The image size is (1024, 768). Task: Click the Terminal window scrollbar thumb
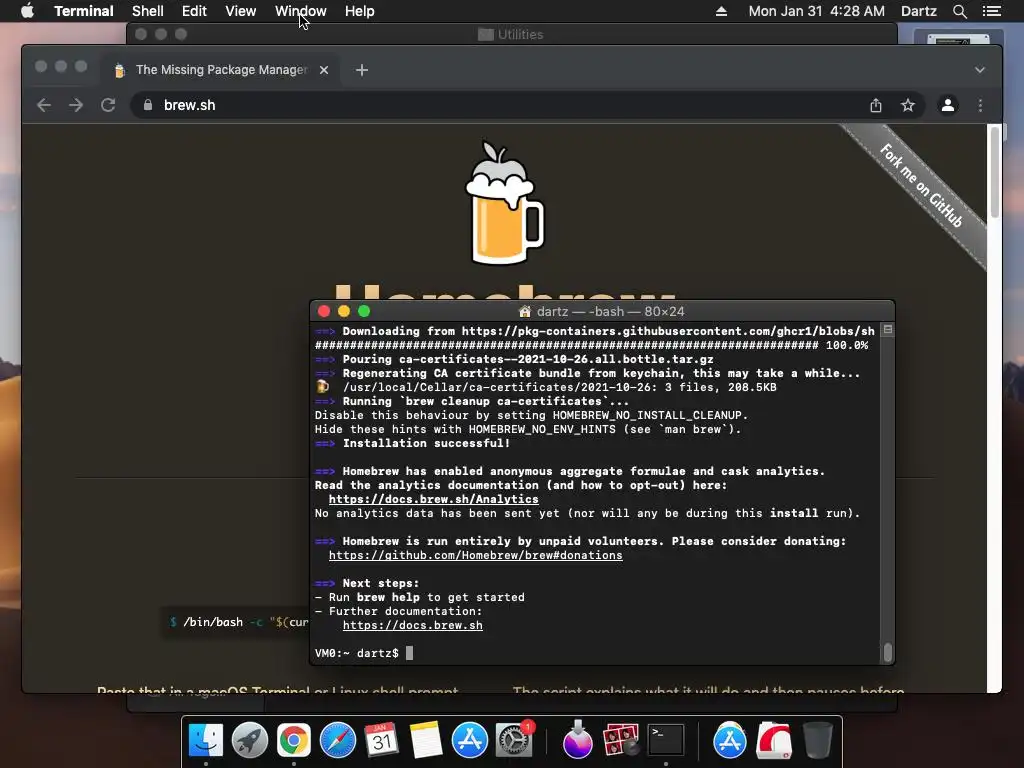point(888,652)
